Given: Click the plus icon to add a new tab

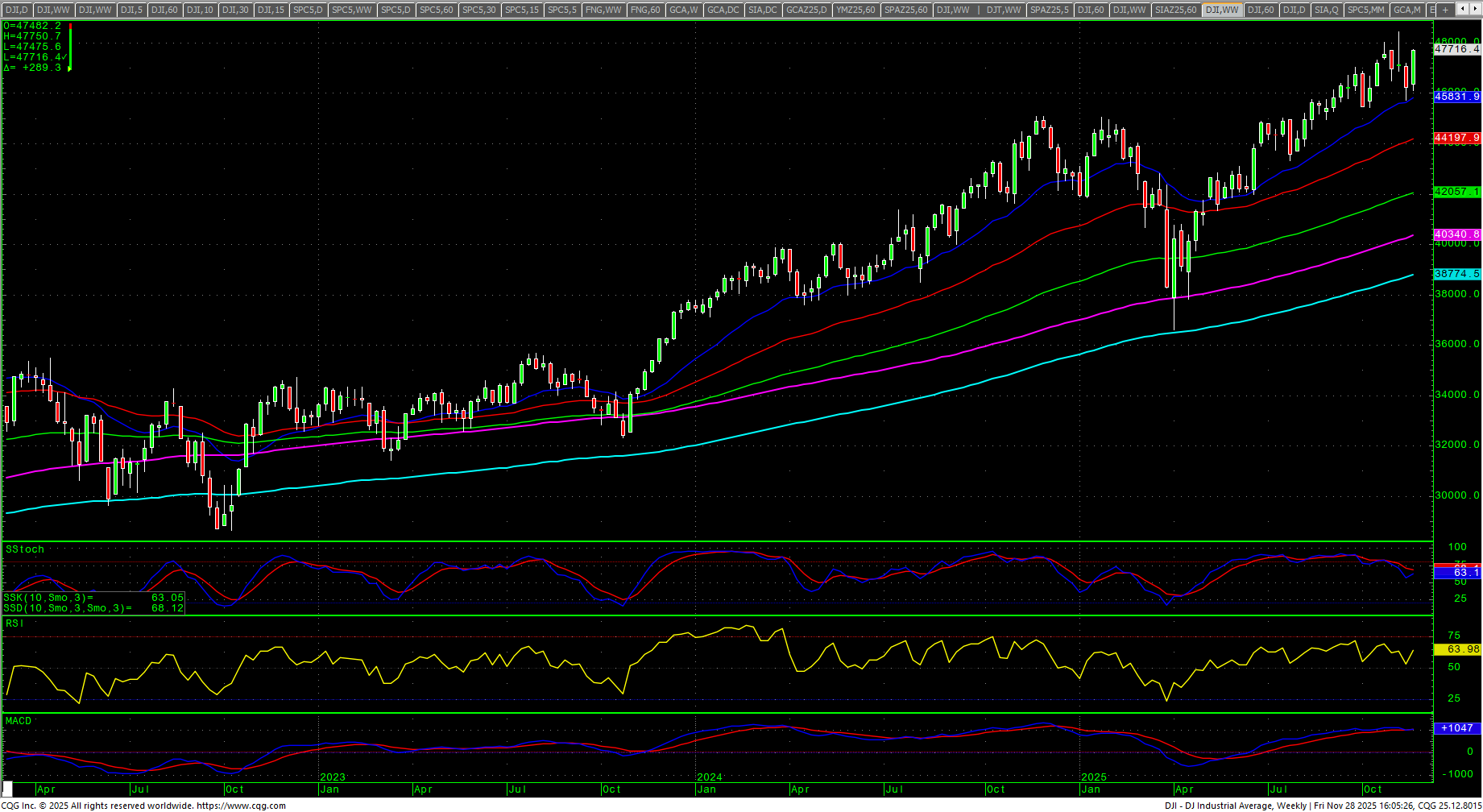Looking at the screenshot, I should [x=1446, y=10].
